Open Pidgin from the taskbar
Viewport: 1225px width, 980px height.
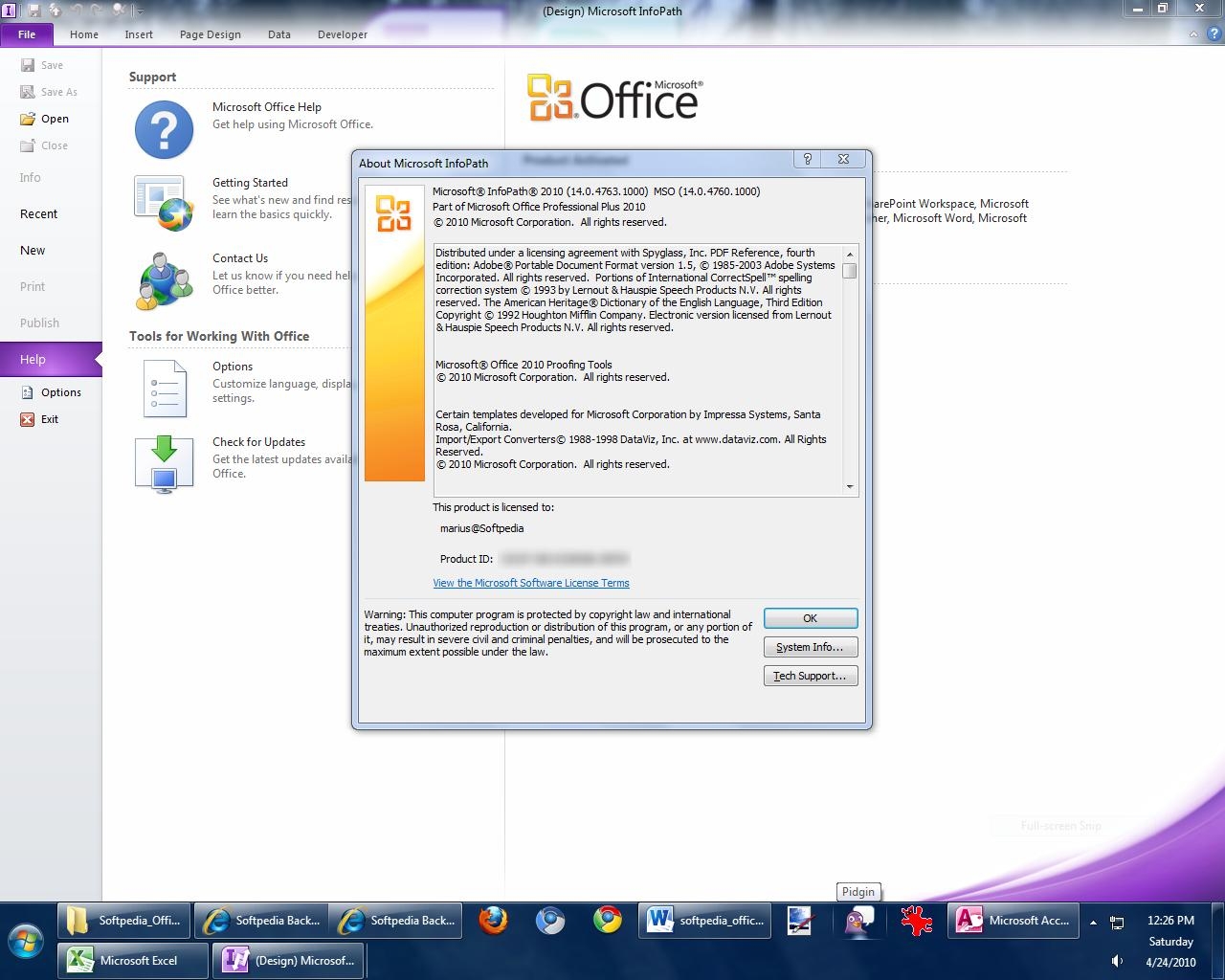click(858, 921)
